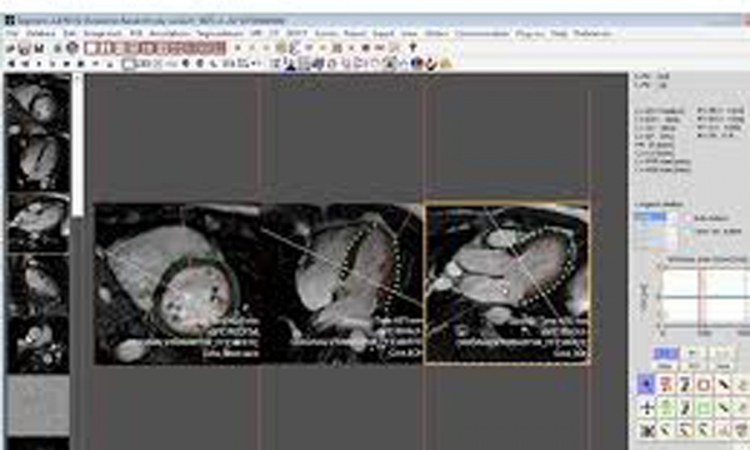Click the first icon in top toolbar

tap(10, 48)
